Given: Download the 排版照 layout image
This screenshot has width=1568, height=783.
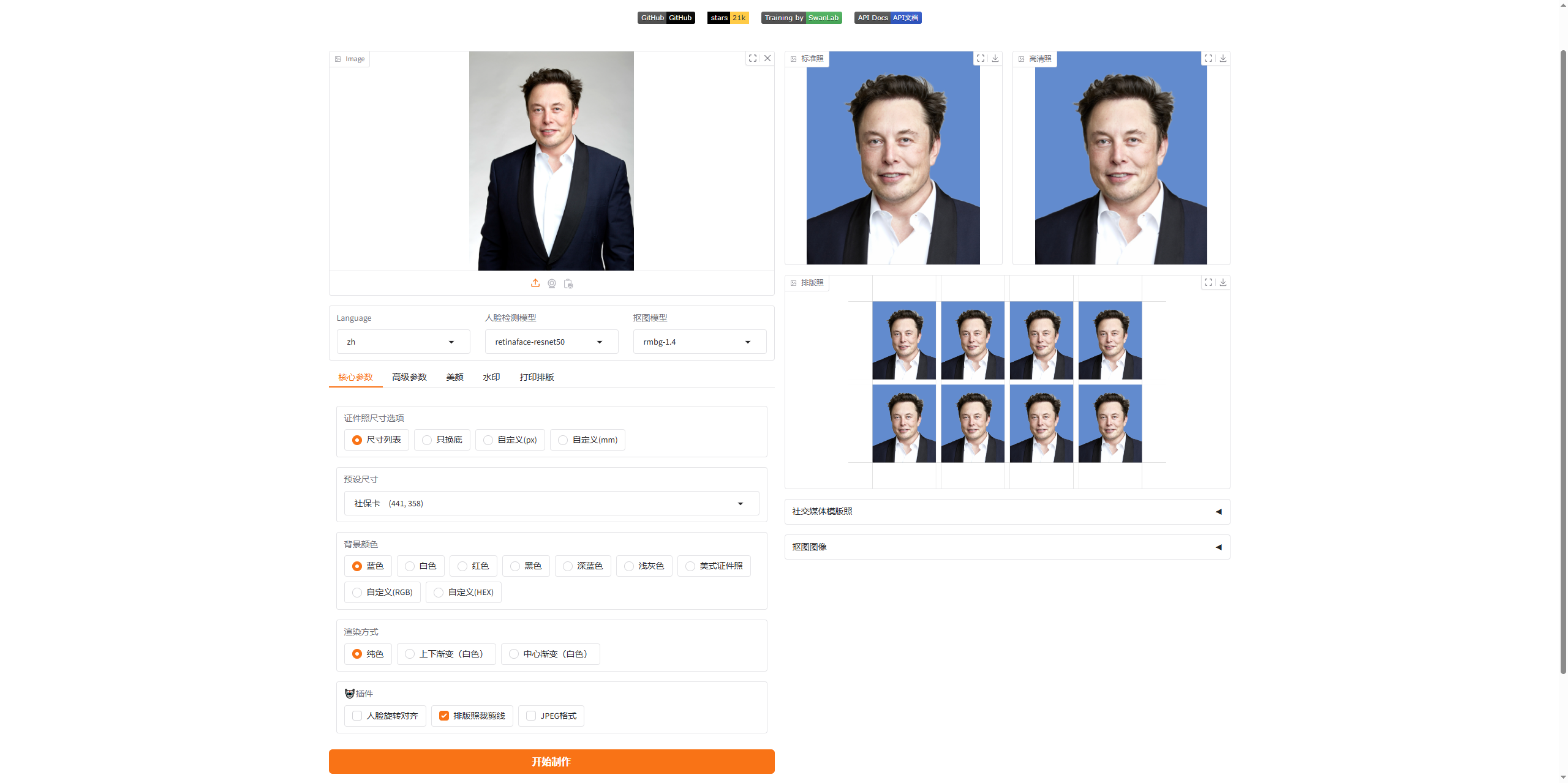Looking at the screenshot, I should (x=1223, y=282).
